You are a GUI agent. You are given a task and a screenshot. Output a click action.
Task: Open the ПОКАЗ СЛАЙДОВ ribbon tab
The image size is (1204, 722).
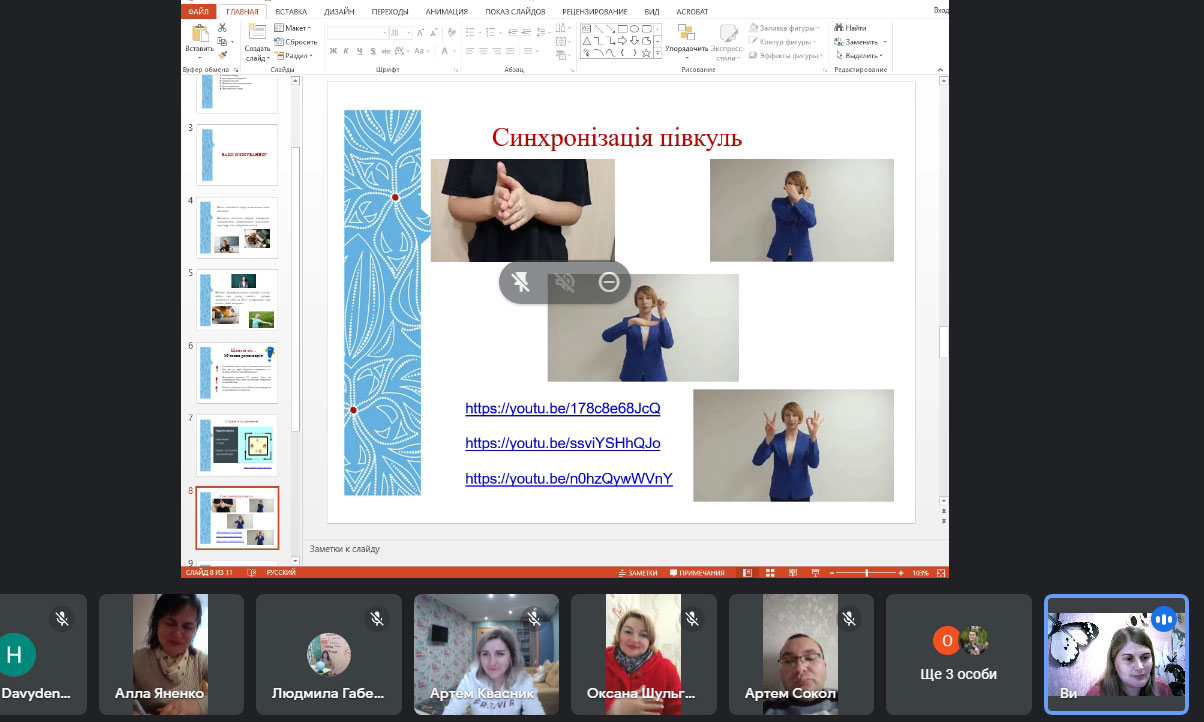point(516,11)
